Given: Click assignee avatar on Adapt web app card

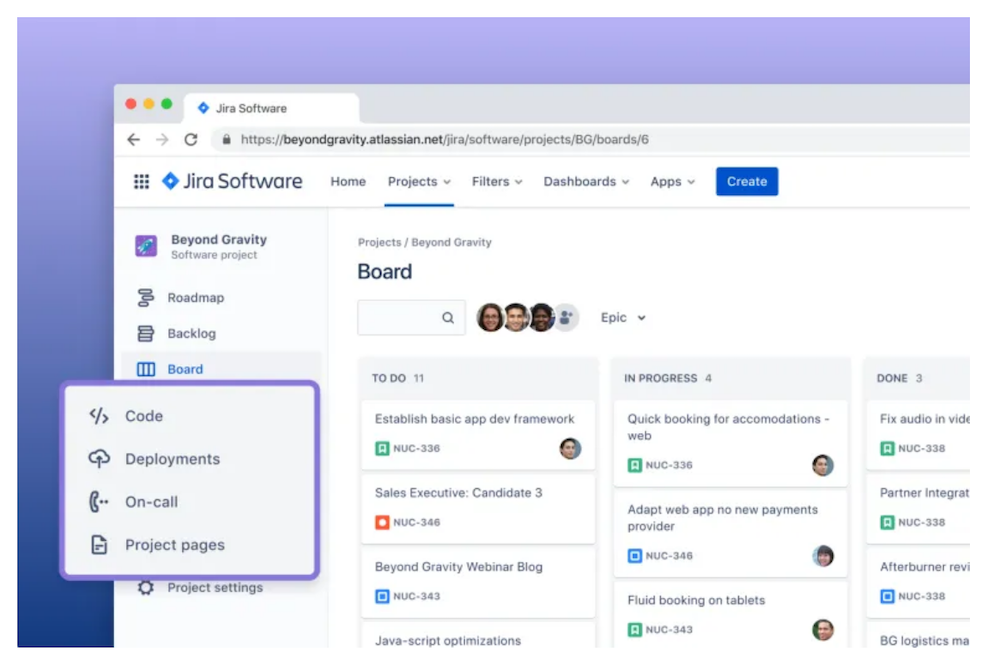Looking at the screenshot, I should (x=823, y=555).
